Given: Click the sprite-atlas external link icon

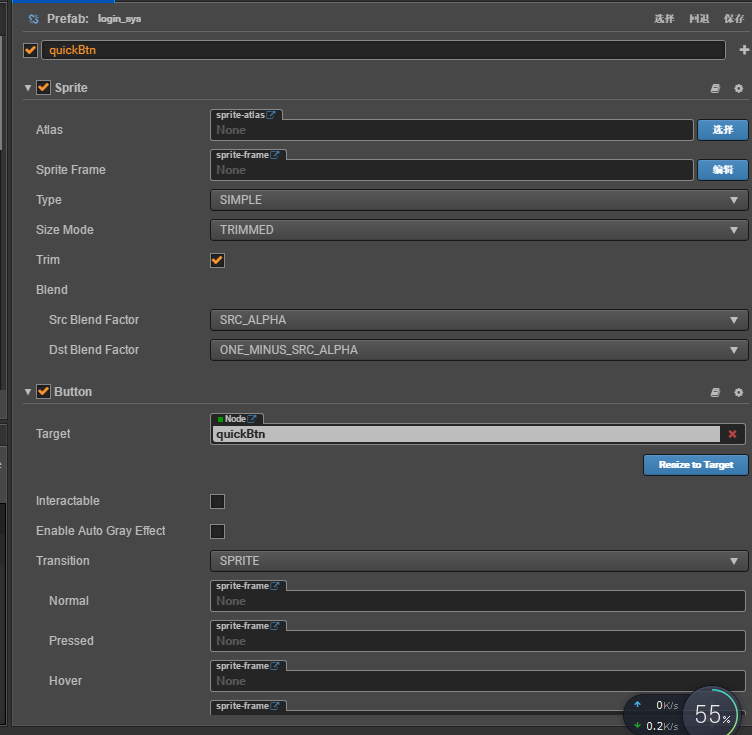Looking at the screenshot, I should click(x=271, y=115).
